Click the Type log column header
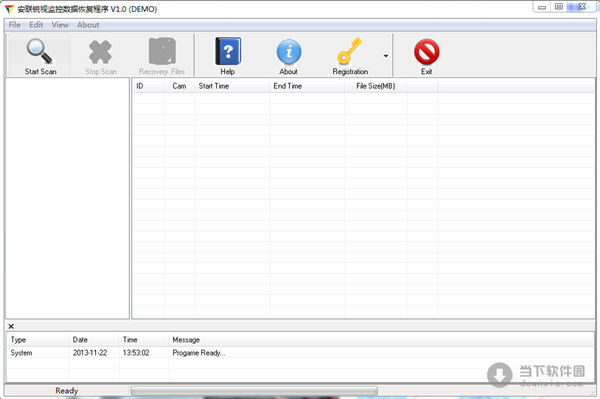The height and width of the screenshot is (399, 600). [x=38, y=340]
